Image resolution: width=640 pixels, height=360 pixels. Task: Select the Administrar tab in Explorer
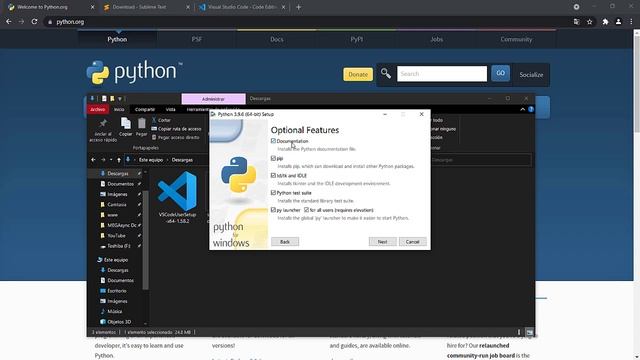tap(213, 99)
